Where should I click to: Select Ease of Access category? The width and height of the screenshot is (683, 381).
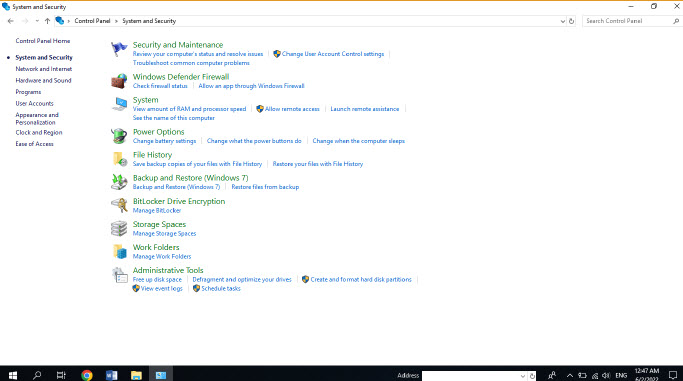[x=34, y=144]
